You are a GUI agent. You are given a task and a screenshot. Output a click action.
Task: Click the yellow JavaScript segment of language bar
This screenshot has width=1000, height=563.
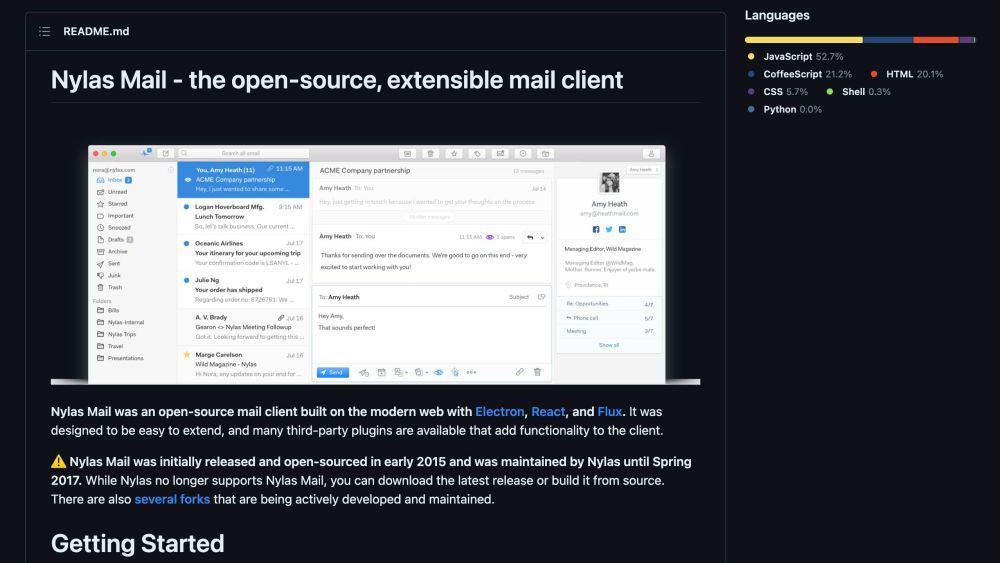(804, 40)
